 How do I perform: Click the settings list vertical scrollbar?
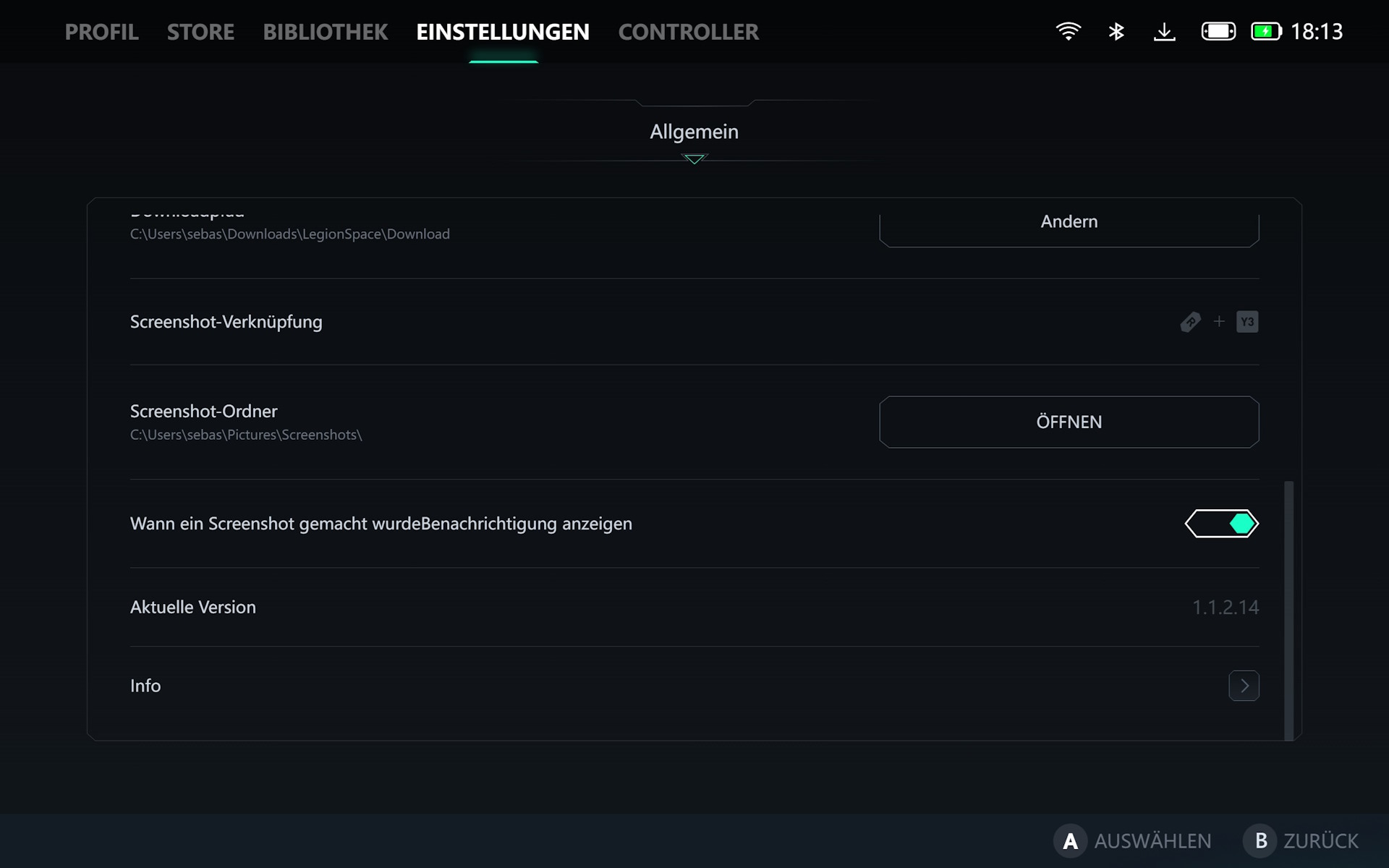[x=1288, y=610]
